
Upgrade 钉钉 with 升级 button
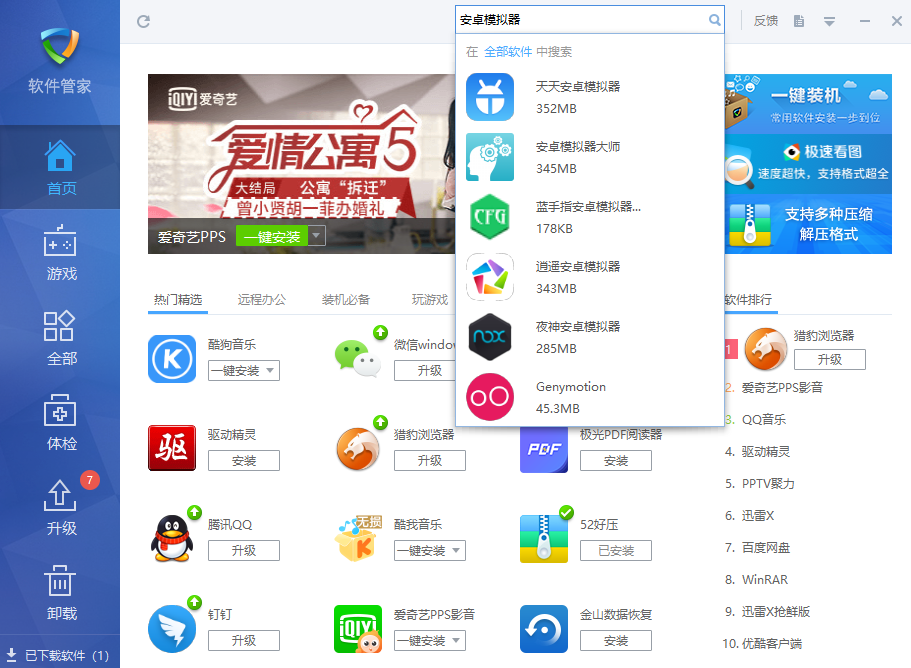[244, 641]
